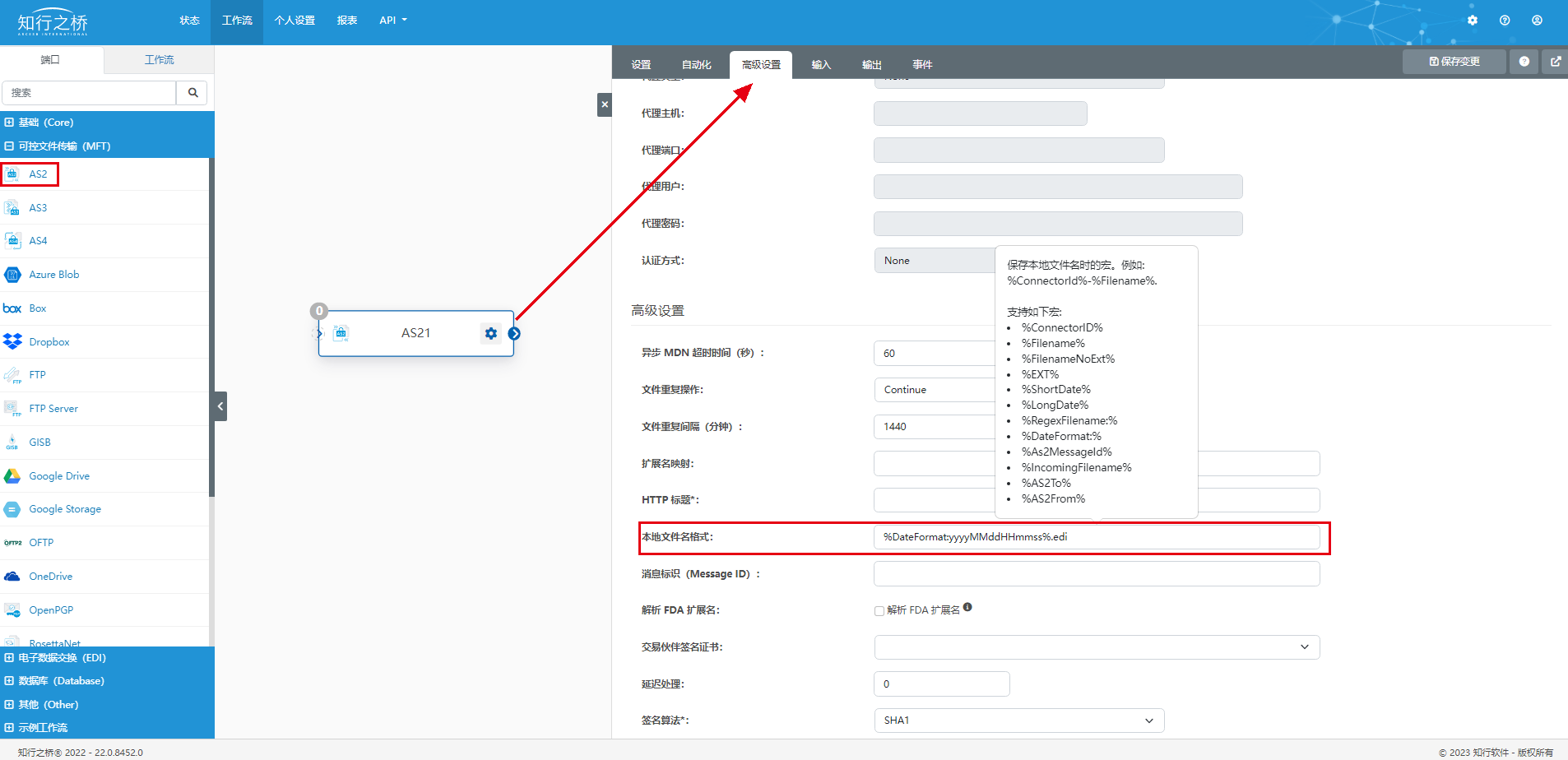Open the 文件重复操作 Continue dropdown
The image size is (1568, 760).
coord(935,390)
